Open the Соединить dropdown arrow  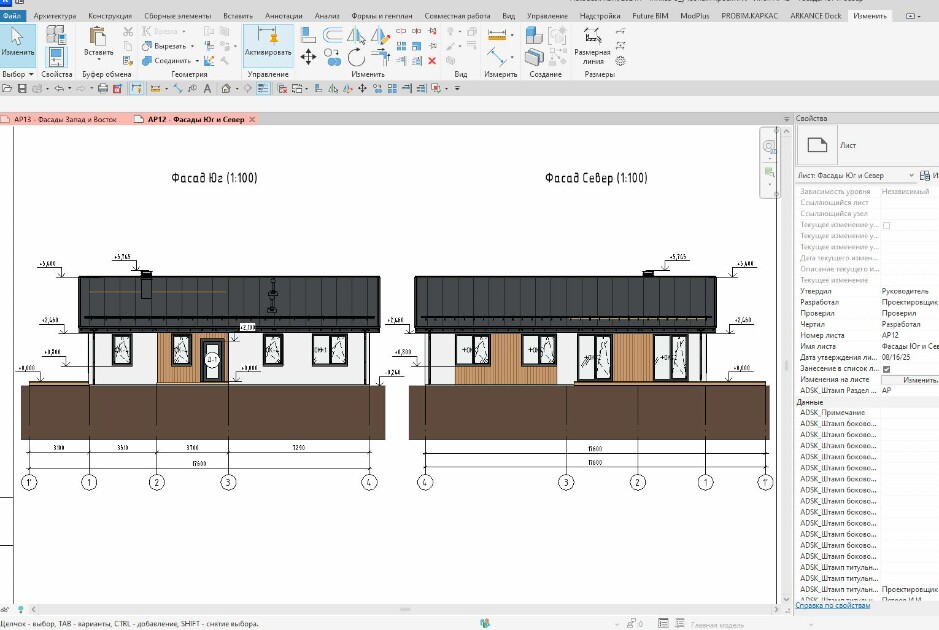click(197, 60)
